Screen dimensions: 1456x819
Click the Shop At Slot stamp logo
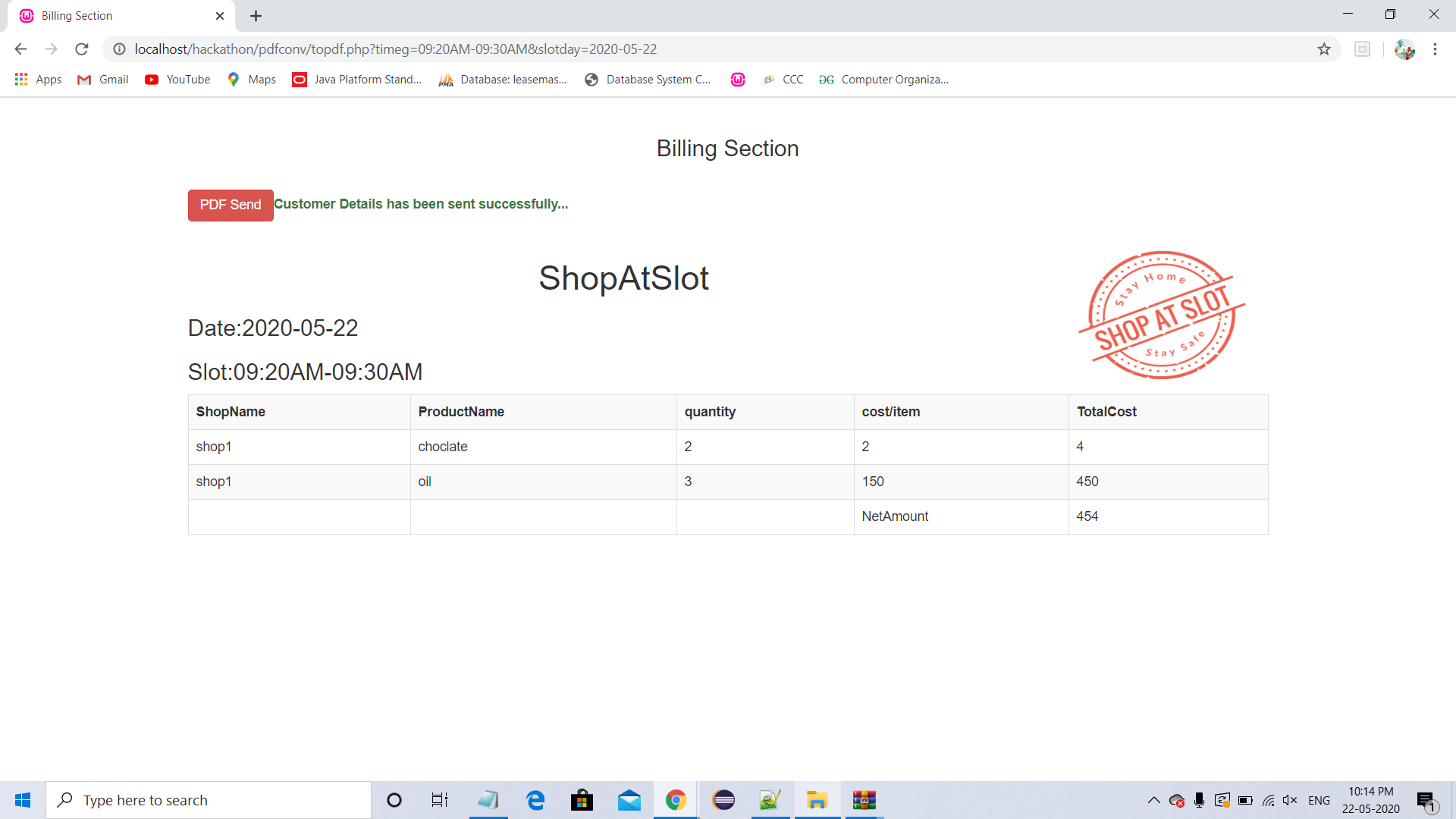pos(1161,315)
